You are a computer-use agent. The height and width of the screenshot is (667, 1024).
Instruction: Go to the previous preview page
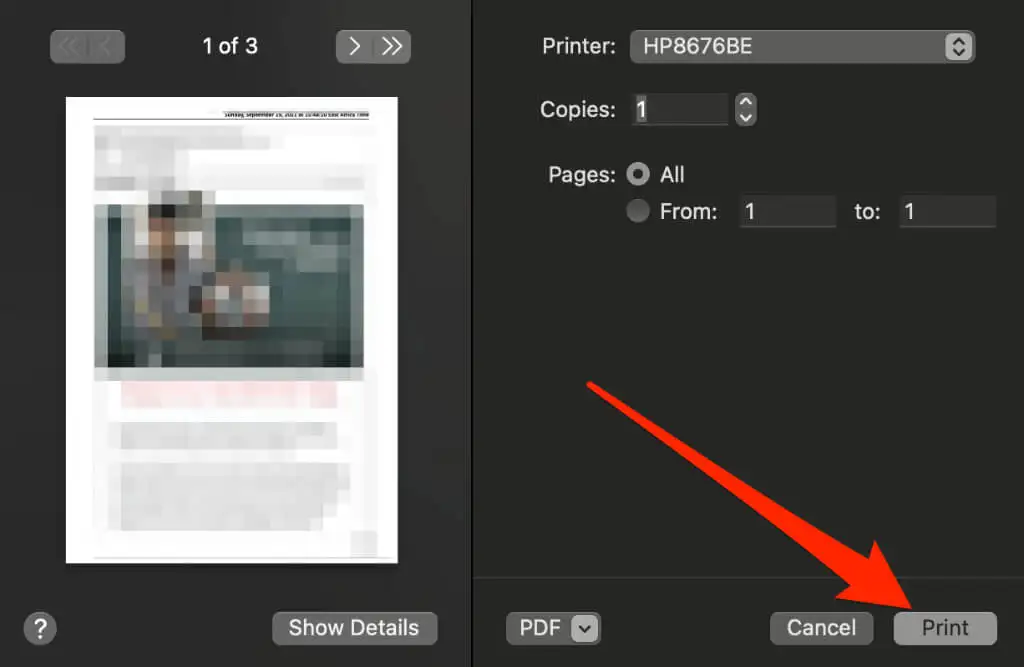[105, 46]
